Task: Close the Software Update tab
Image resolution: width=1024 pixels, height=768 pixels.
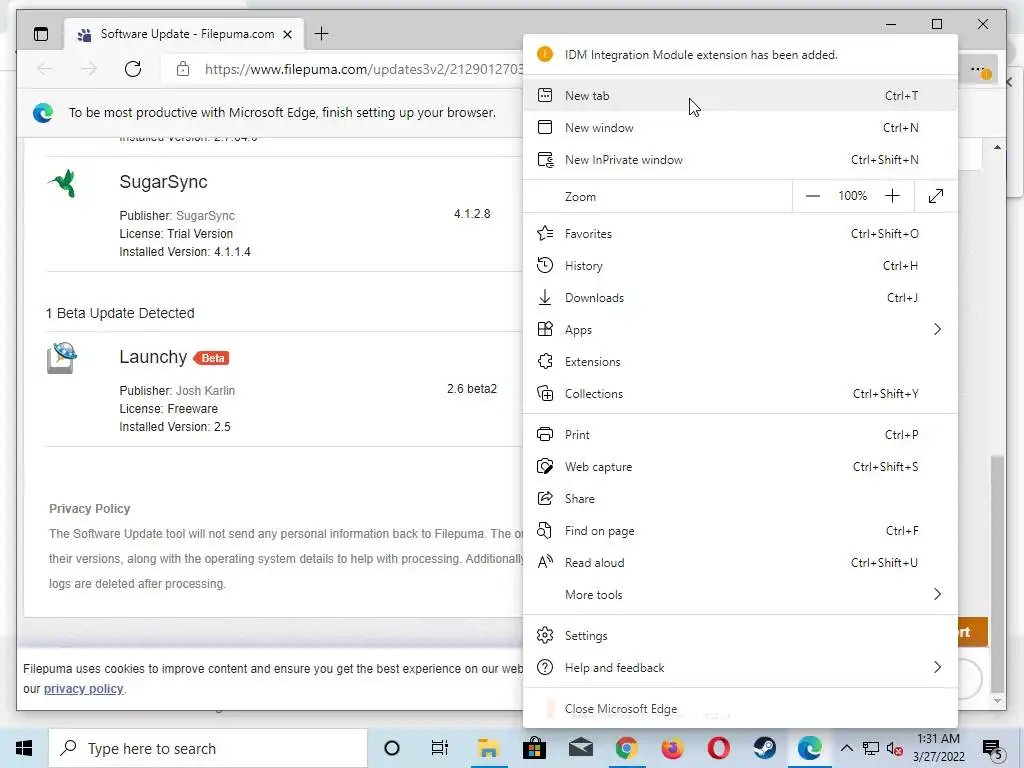Action: 287,35
